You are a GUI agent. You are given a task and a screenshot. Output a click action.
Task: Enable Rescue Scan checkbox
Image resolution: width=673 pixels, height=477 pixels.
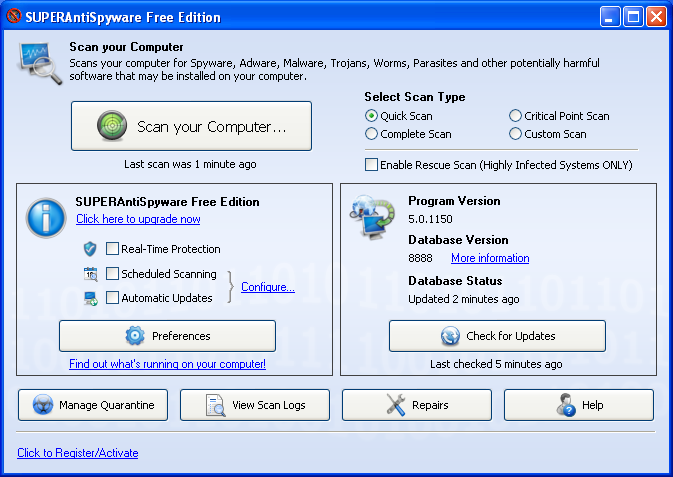coord(371,165)
